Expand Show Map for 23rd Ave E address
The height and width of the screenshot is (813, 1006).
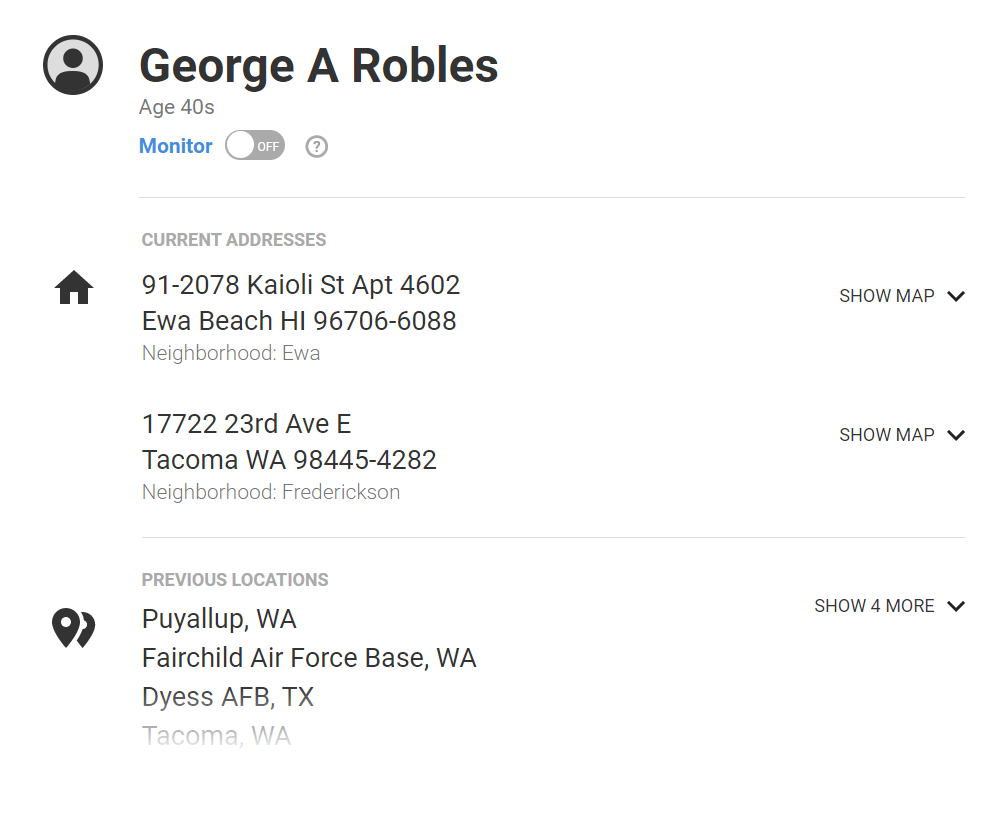click(902, 435)
